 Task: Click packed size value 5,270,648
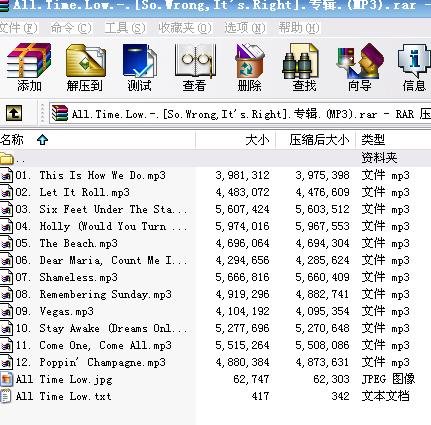pos(322,328)
